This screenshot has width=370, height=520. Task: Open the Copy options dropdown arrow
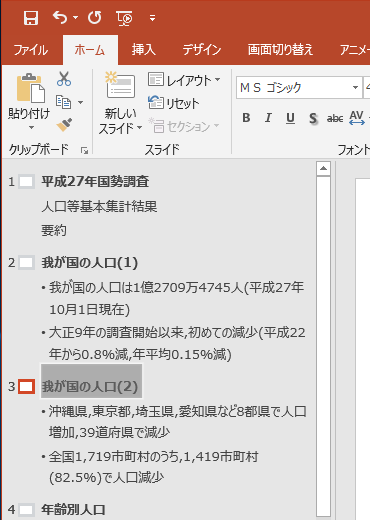[x=80, y=102]
